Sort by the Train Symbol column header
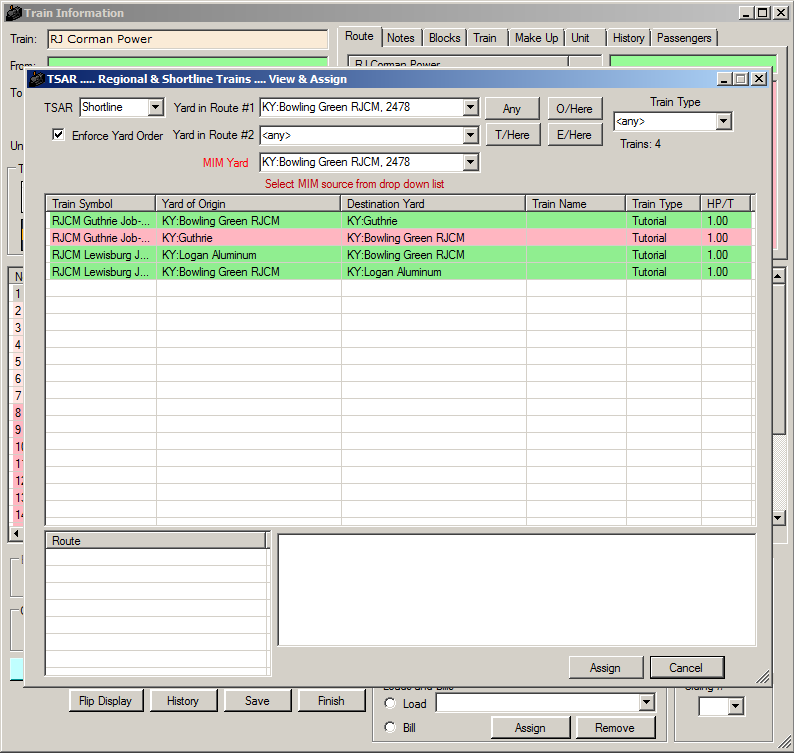The width and height of the screenshot is (794, 753). point(100,204)
